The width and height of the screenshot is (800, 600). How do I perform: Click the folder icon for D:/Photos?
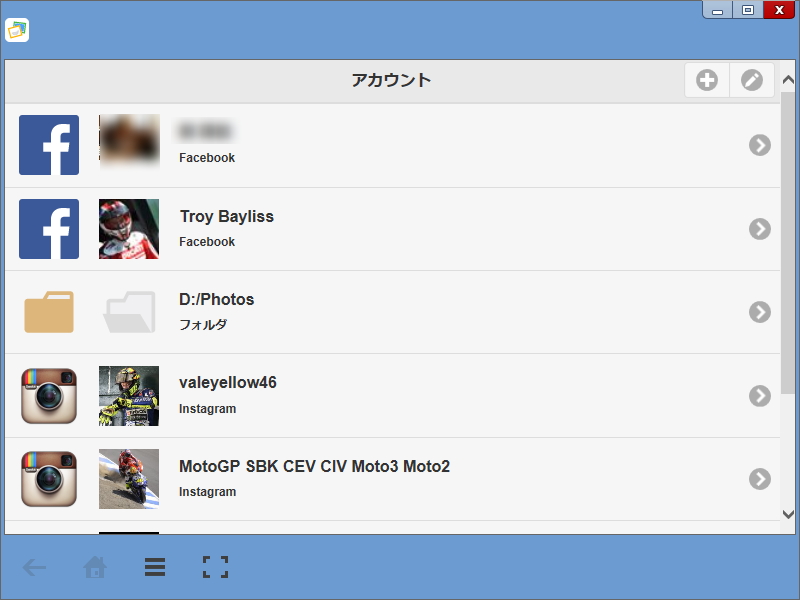tap(48, 312)
